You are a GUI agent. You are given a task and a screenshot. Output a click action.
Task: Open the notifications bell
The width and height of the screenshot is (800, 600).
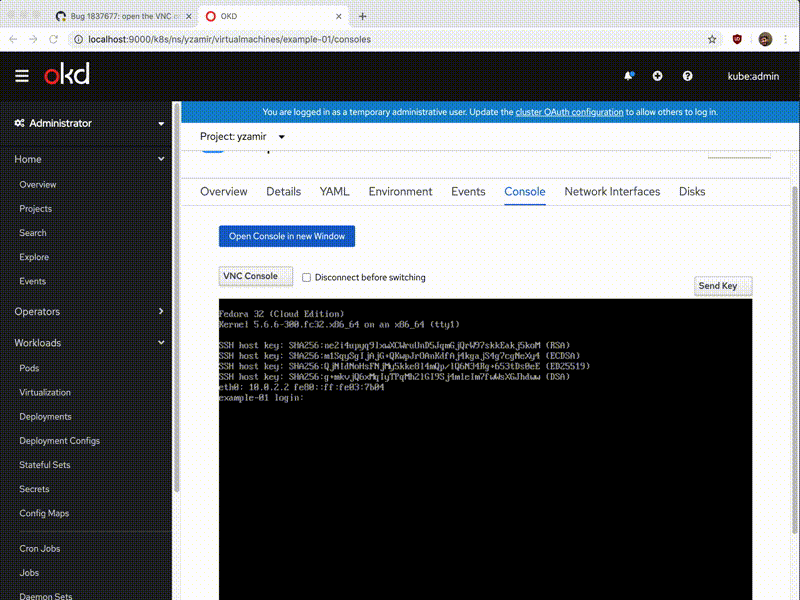(x=629, y=76)
